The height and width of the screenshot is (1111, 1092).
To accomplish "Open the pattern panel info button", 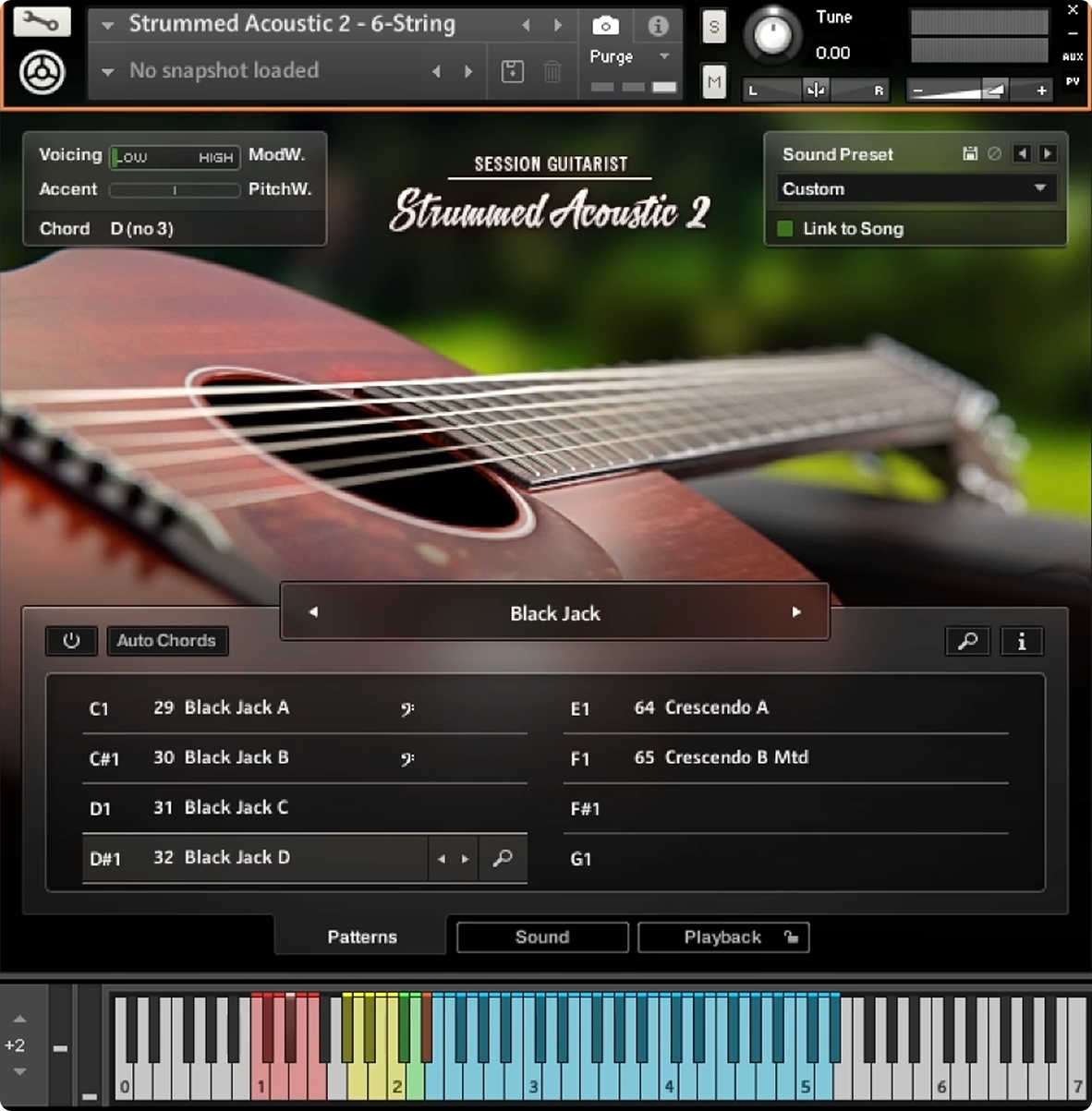I will (1022, 641).
